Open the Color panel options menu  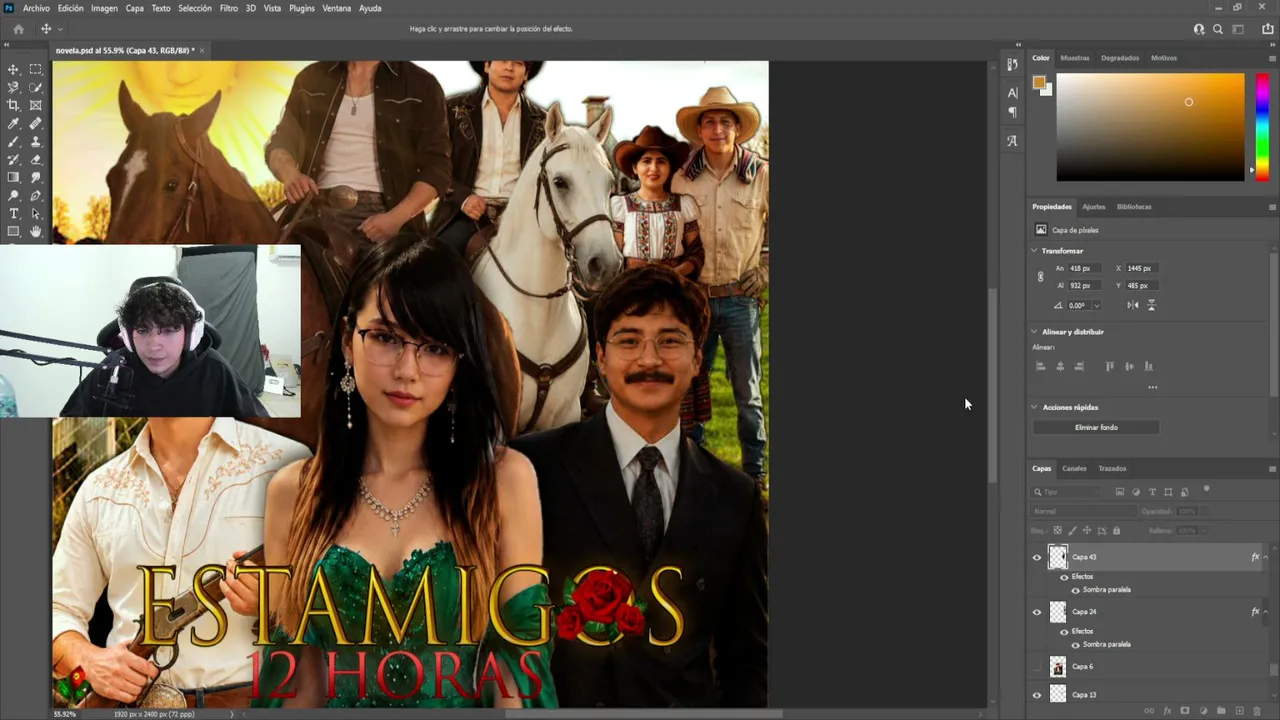click(1272, 58)
